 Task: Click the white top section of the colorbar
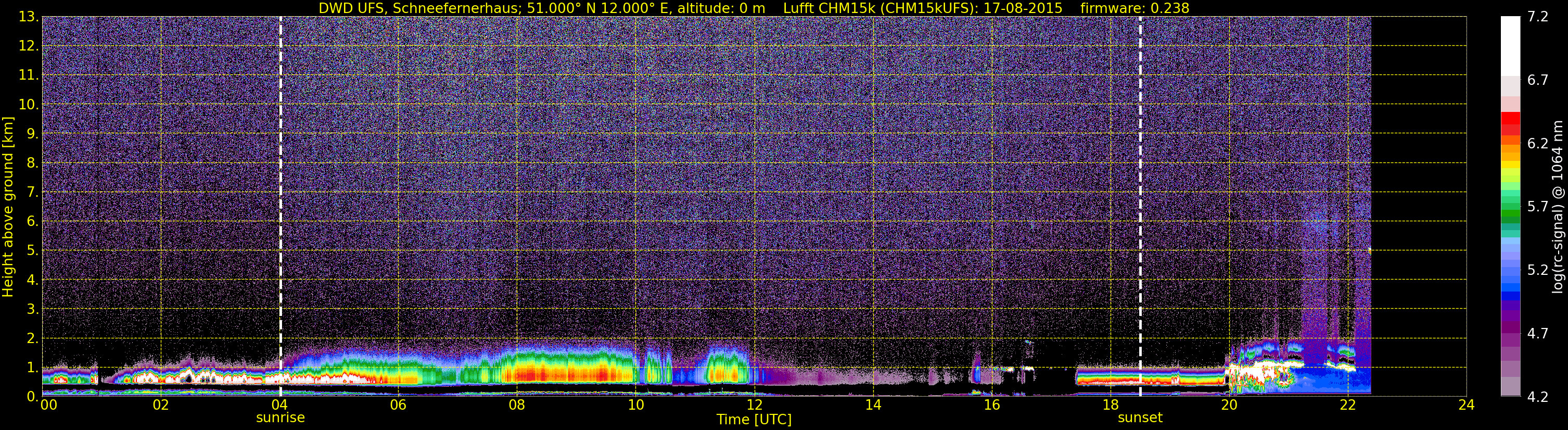1510,46
